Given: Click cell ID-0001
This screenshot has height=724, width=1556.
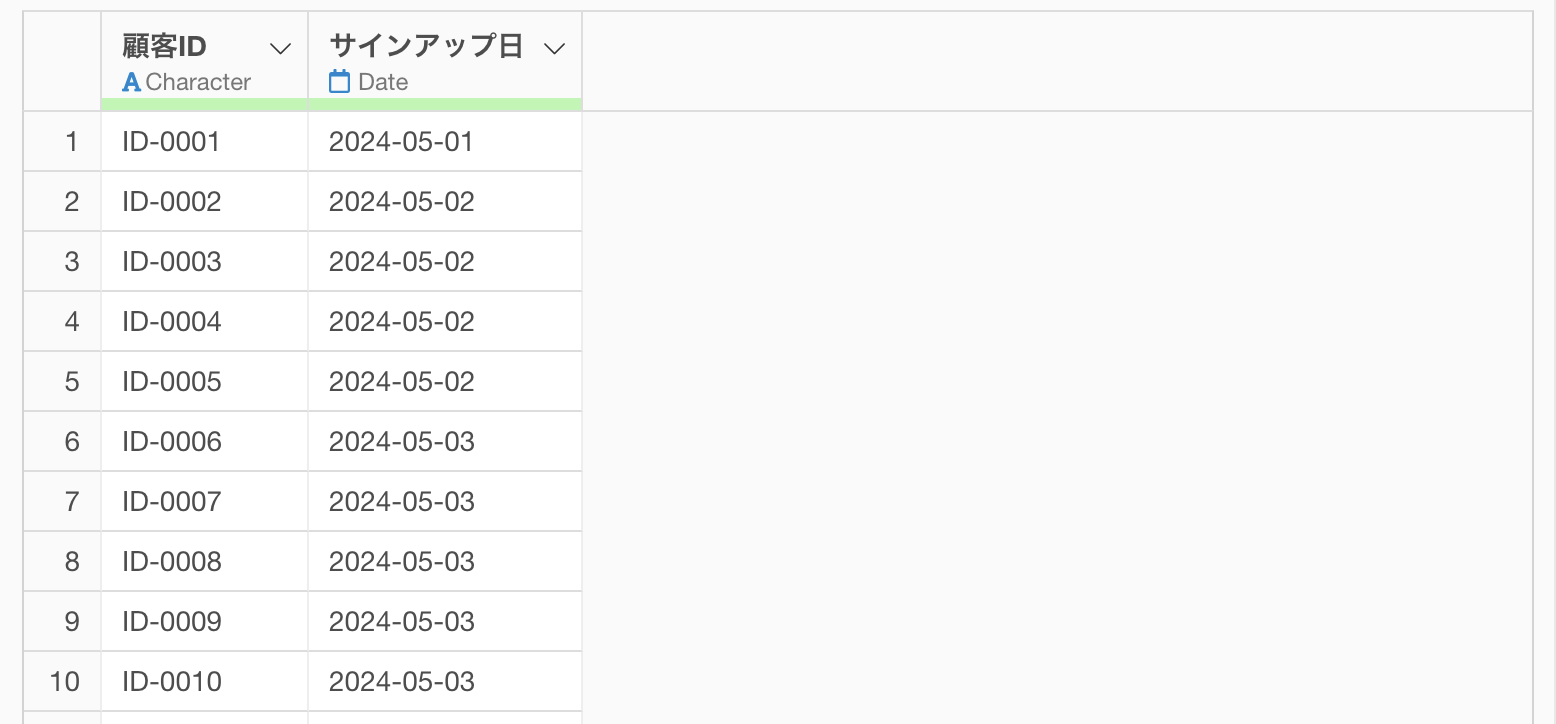Looking at the screenshot, I should [171, 142].
